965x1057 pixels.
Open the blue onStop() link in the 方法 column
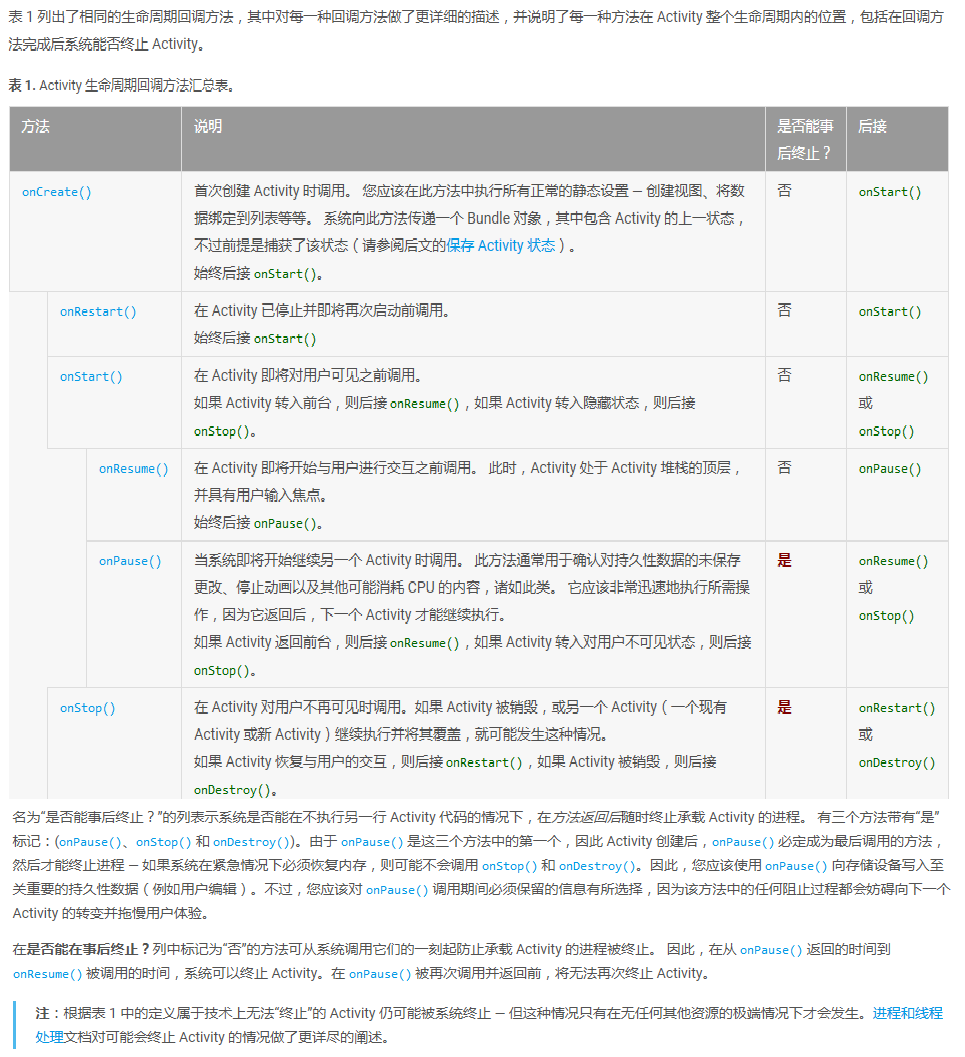point(88,708)
